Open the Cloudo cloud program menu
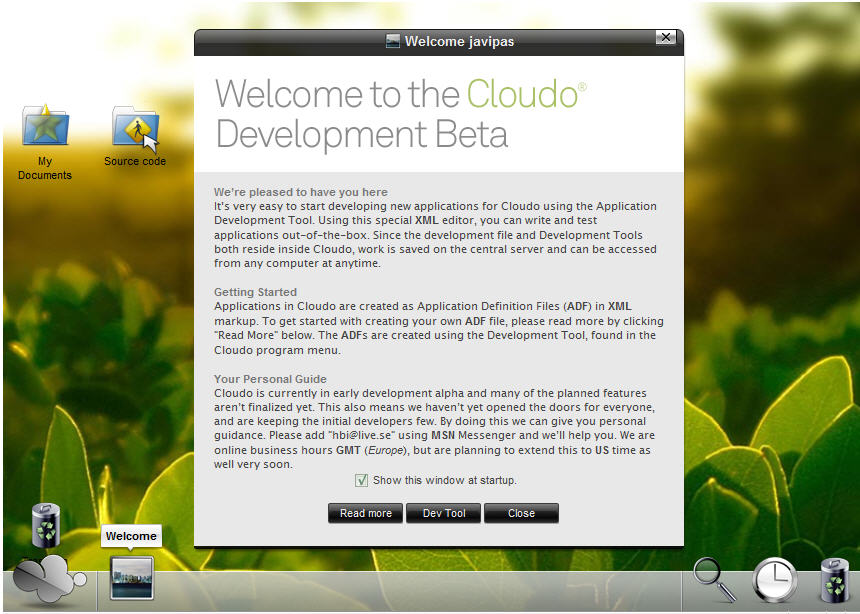This screenshot has width=860, height=614. coord(48,581)
